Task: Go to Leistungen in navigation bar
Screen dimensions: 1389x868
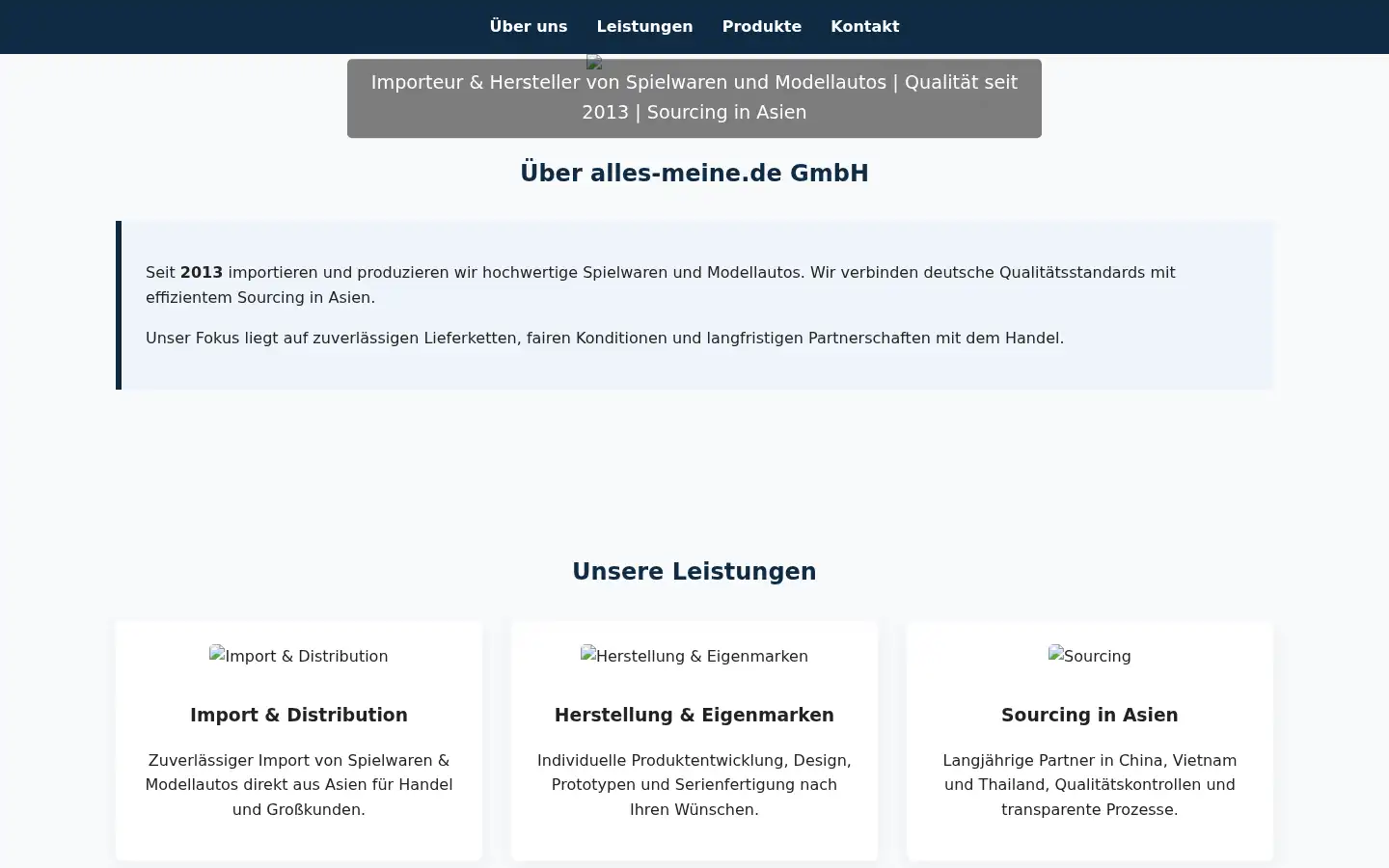Action: click(x=644, y=27)
